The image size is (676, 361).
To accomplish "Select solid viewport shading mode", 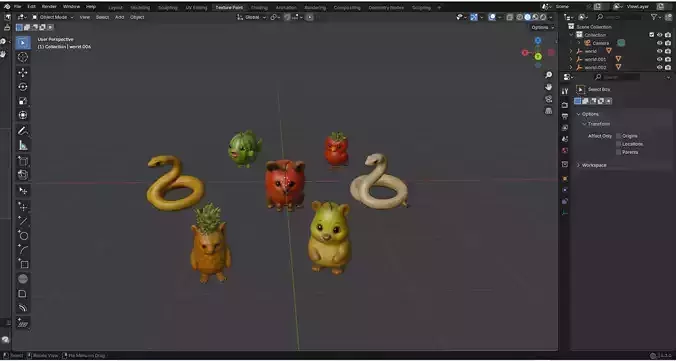I will pos(528,17).
